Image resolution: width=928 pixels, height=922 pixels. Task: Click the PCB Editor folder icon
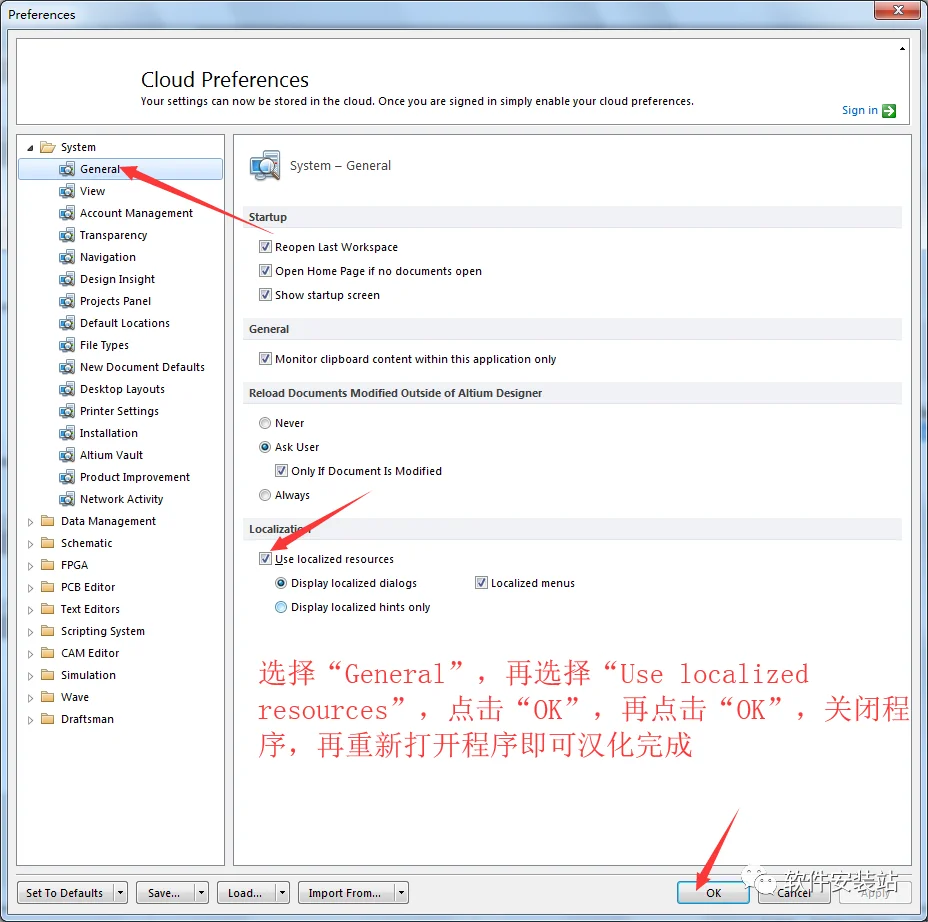47,586
